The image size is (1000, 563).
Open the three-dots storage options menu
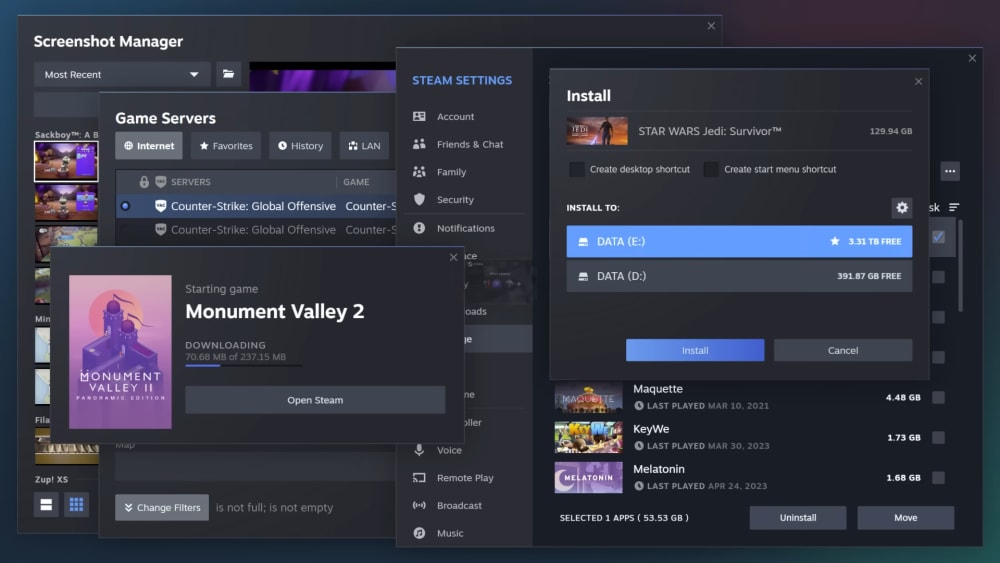[x=950, y=171]
